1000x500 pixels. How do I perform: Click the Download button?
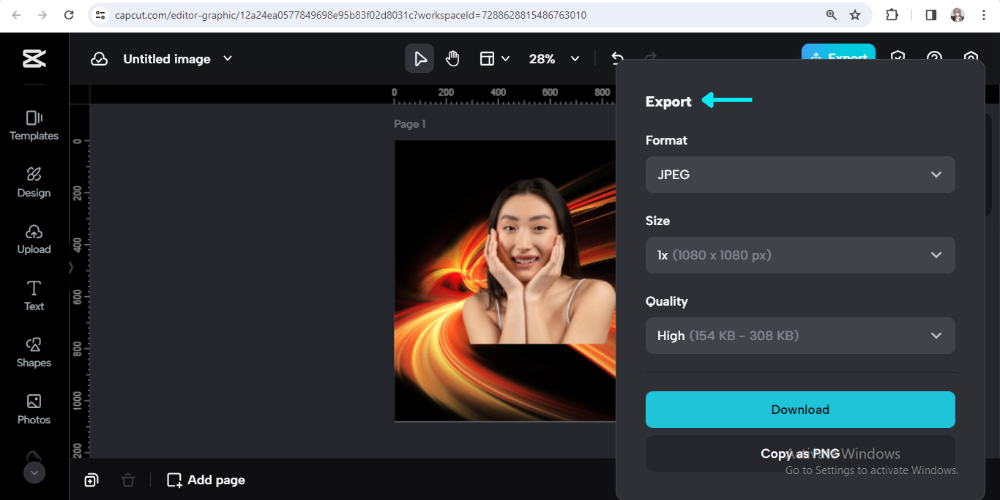[x=800, y=409]
